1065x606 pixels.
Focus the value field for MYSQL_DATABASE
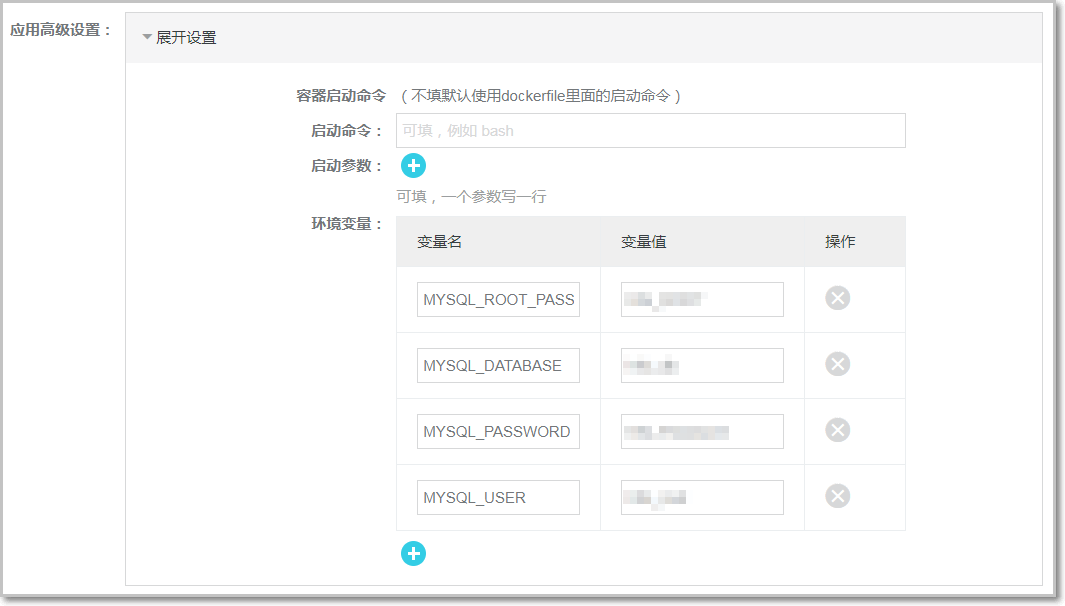(x=702, y=366)
